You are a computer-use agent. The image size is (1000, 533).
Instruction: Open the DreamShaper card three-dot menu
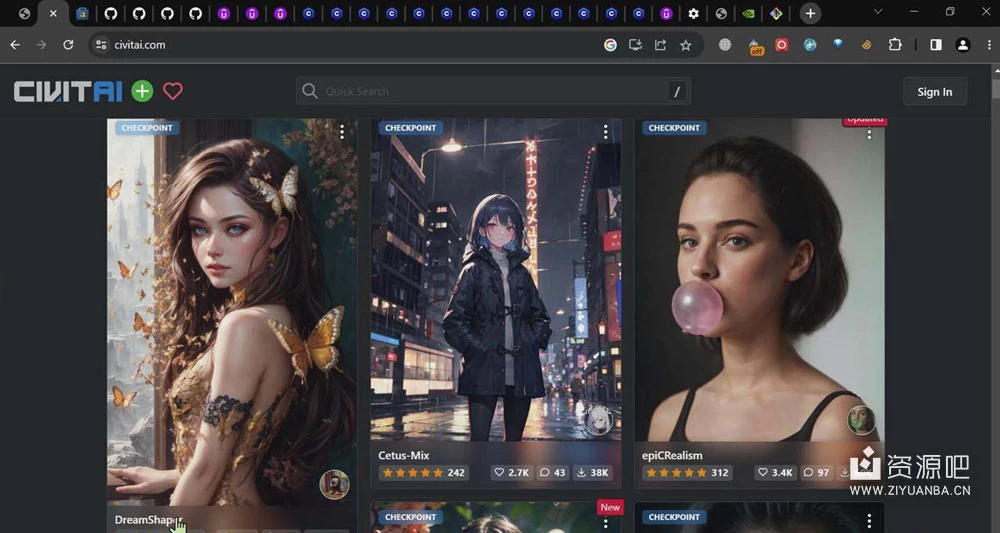[342, 132]
